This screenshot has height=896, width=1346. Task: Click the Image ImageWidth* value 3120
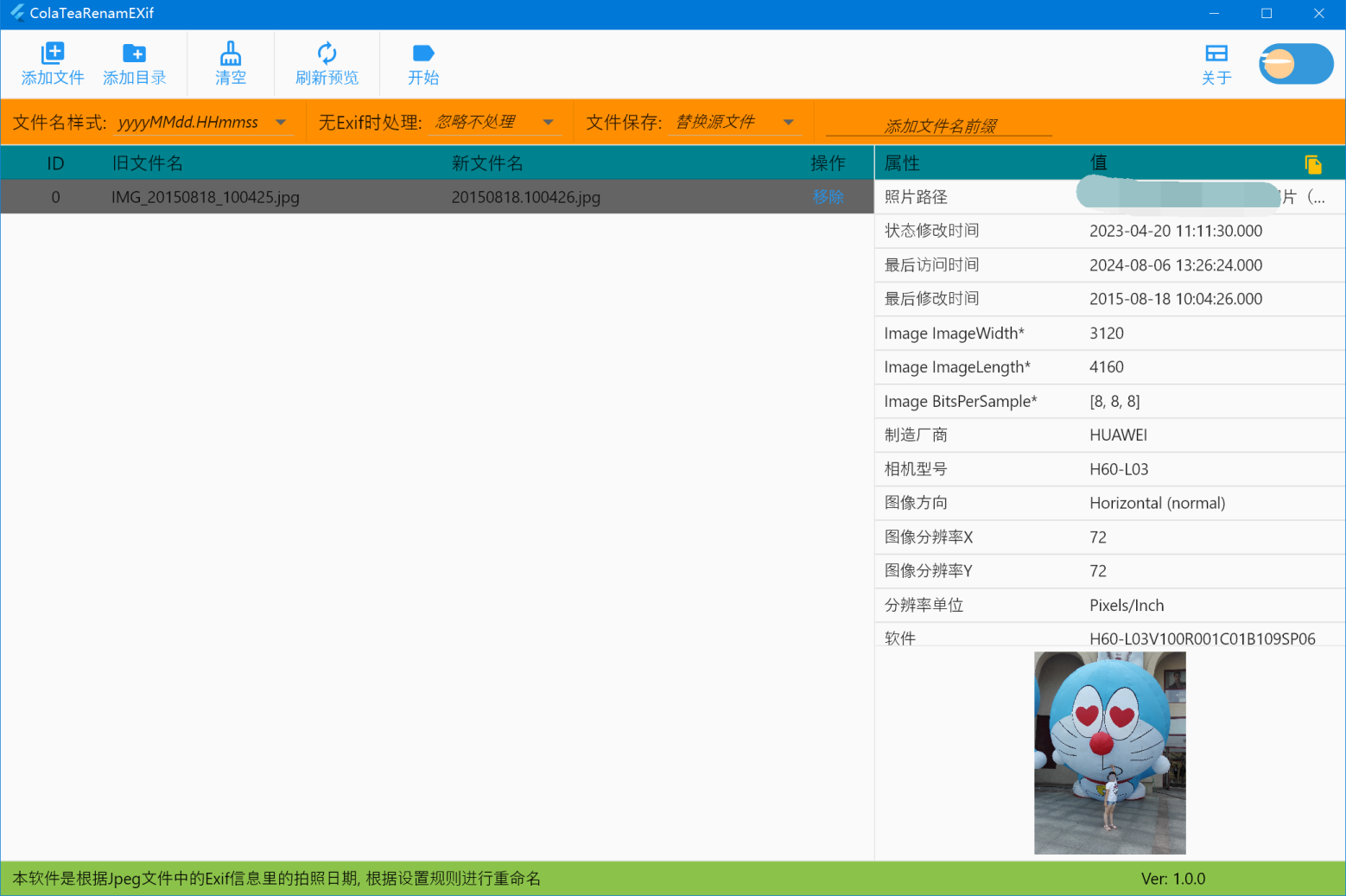click(1107, 334)
